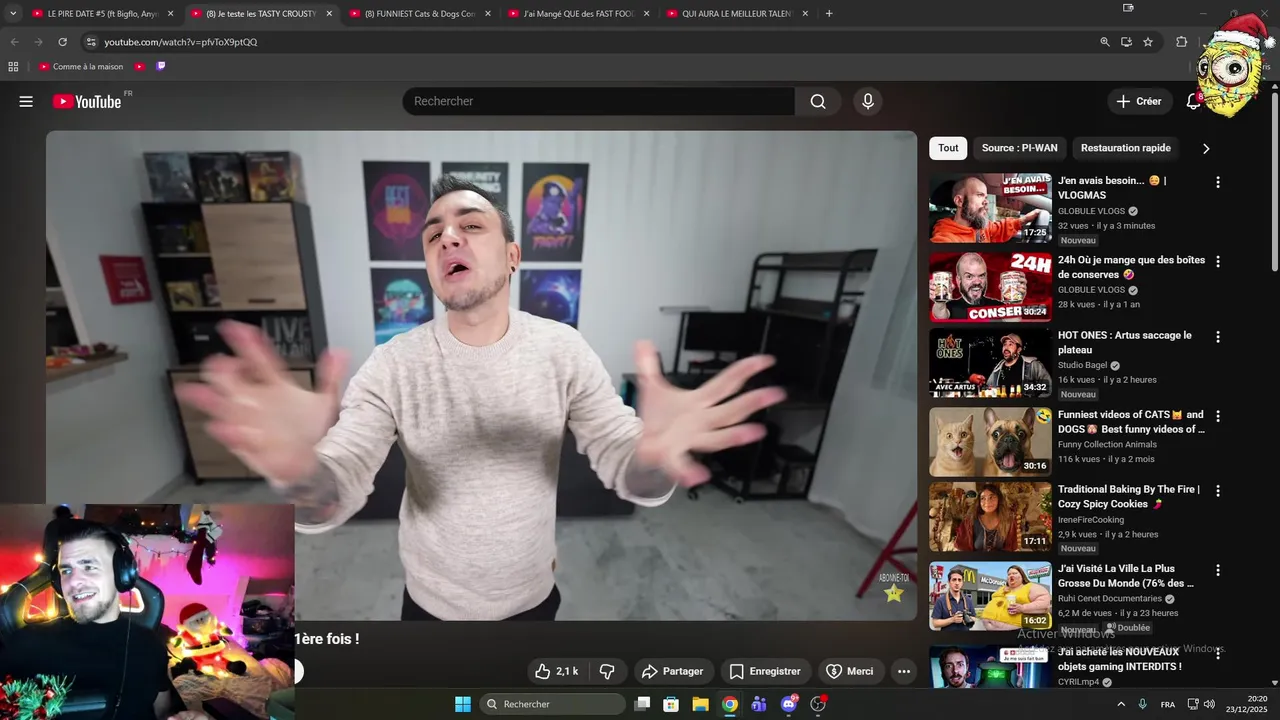
Task: Click the Créer button
Action: click(x=1139, y=101)
